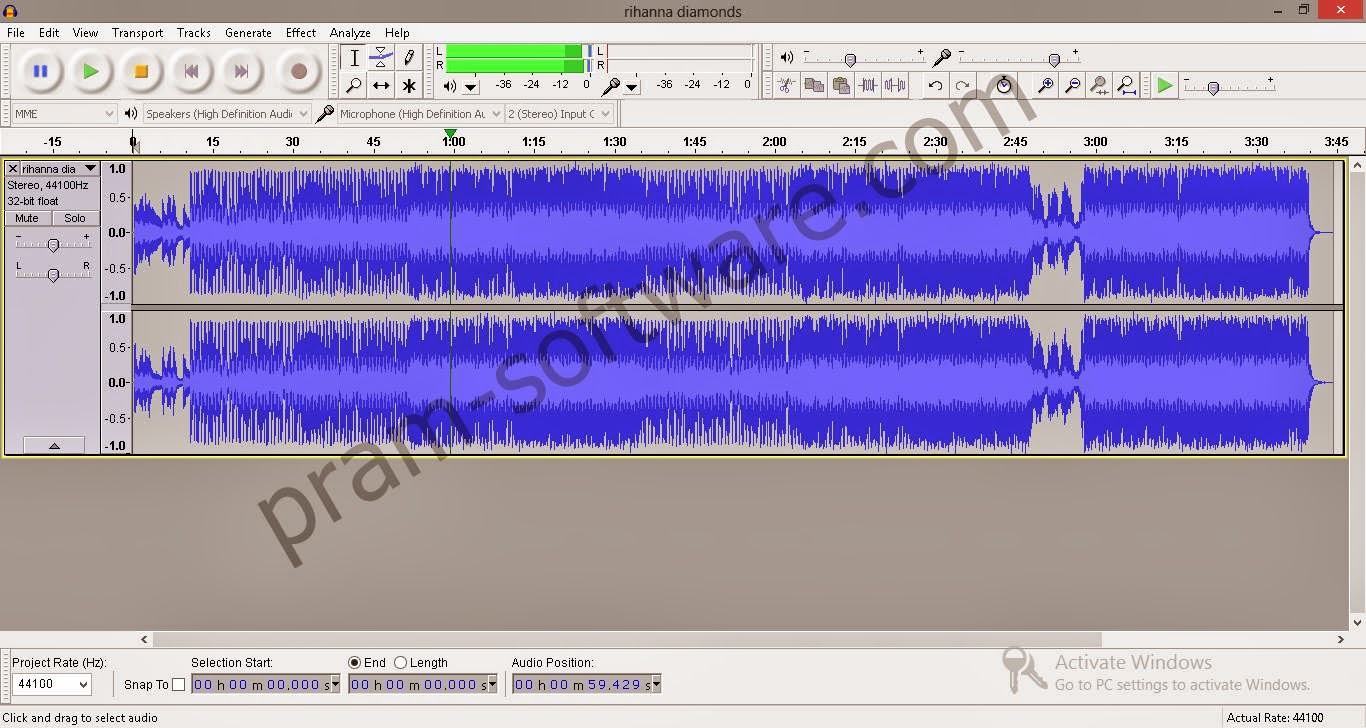The image size is (1366, 728).
Task: Select the Zoom tool magnifier
Action: click(353, 86)
